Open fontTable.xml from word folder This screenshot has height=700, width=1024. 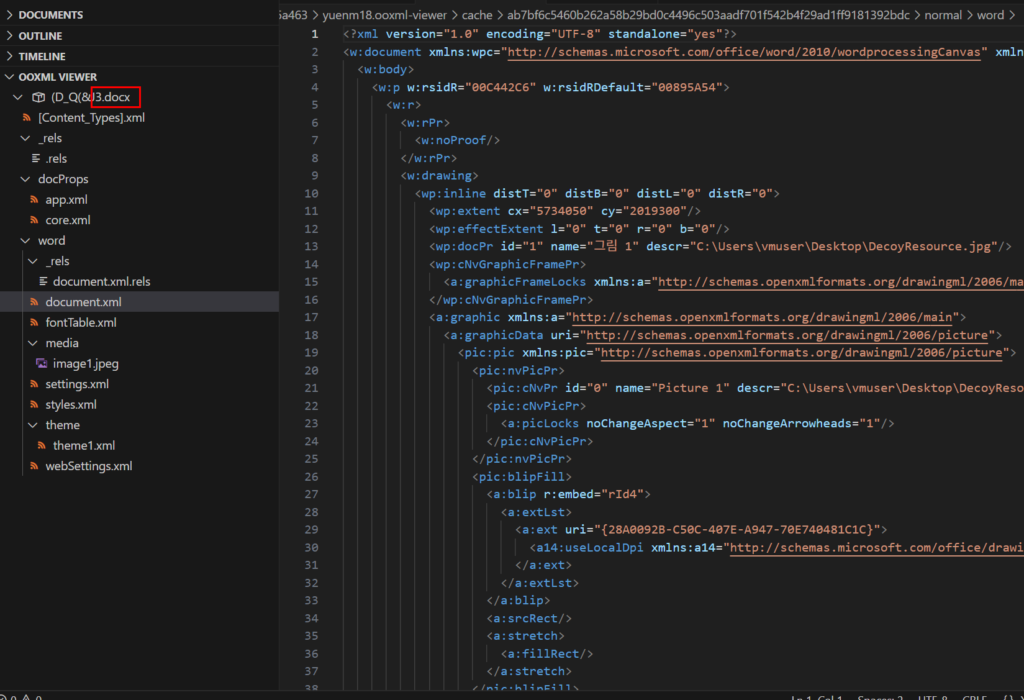pos(80,323)
